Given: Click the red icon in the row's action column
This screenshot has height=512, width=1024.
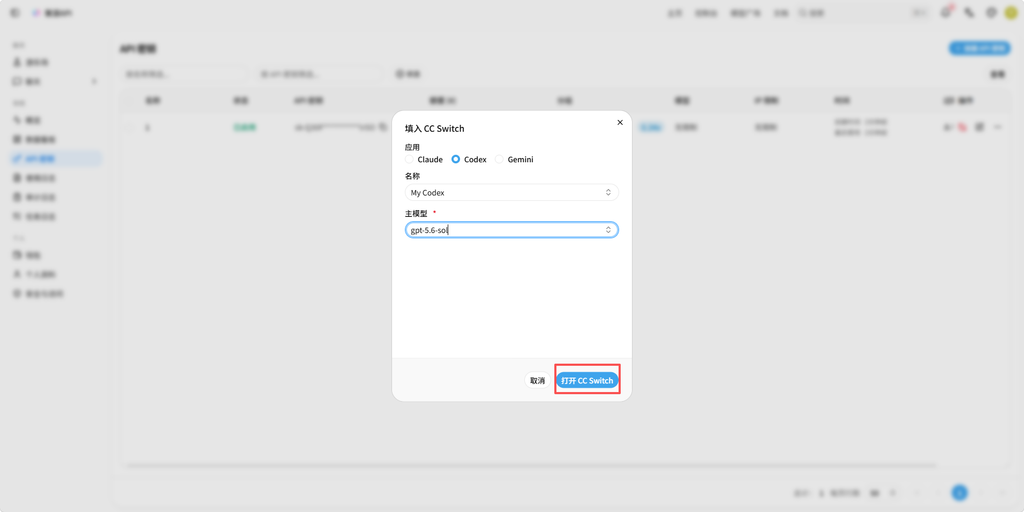Looking at the screenshot, I should (x=963, y=127).
